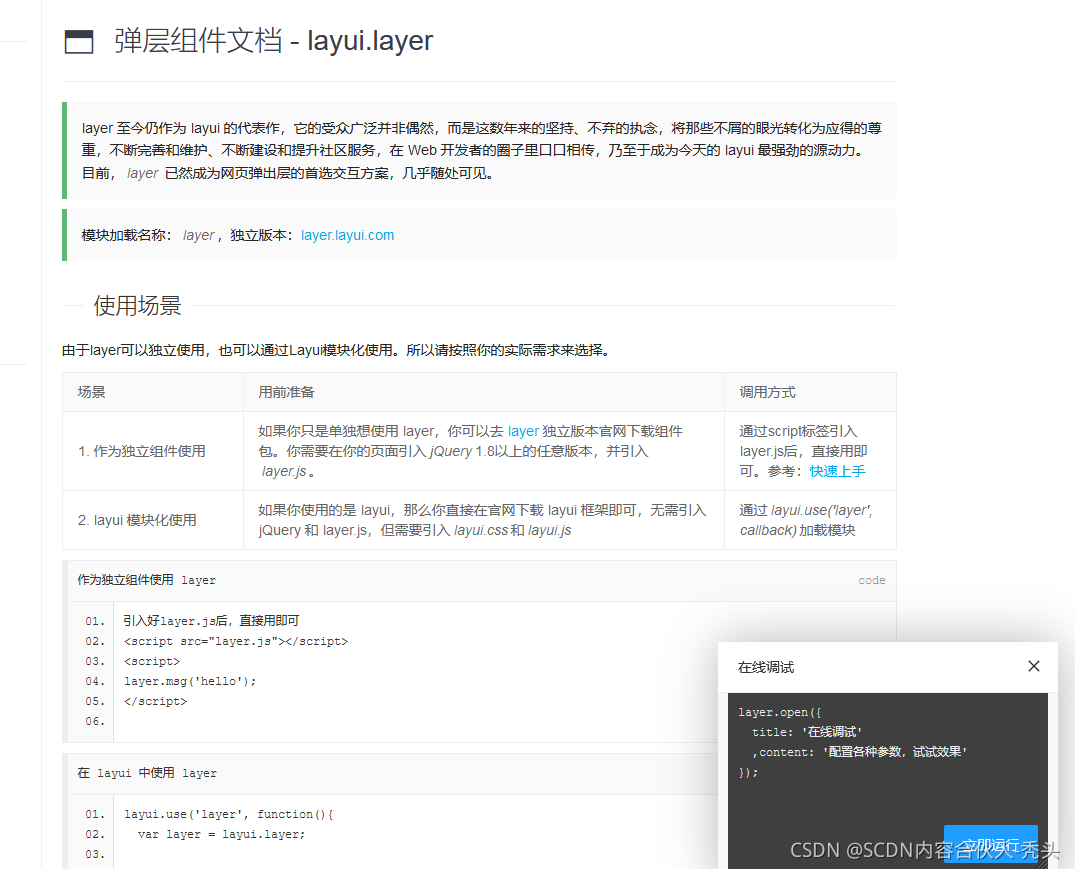Click the page title 弹层组件文档 - layui.layer
The image size is (1075, 869).
click(274, 40)
